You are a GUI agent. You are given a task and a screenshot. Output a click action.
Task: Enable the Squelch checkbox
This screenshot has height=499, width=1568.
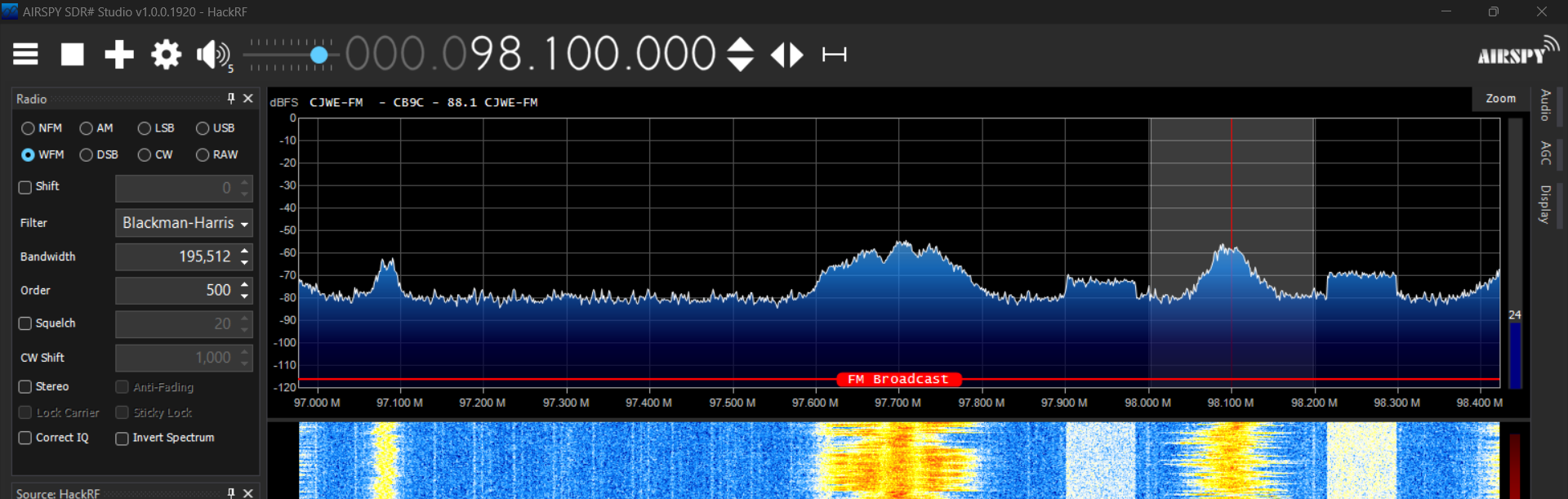pyautogui.click(x=25, y=323)
